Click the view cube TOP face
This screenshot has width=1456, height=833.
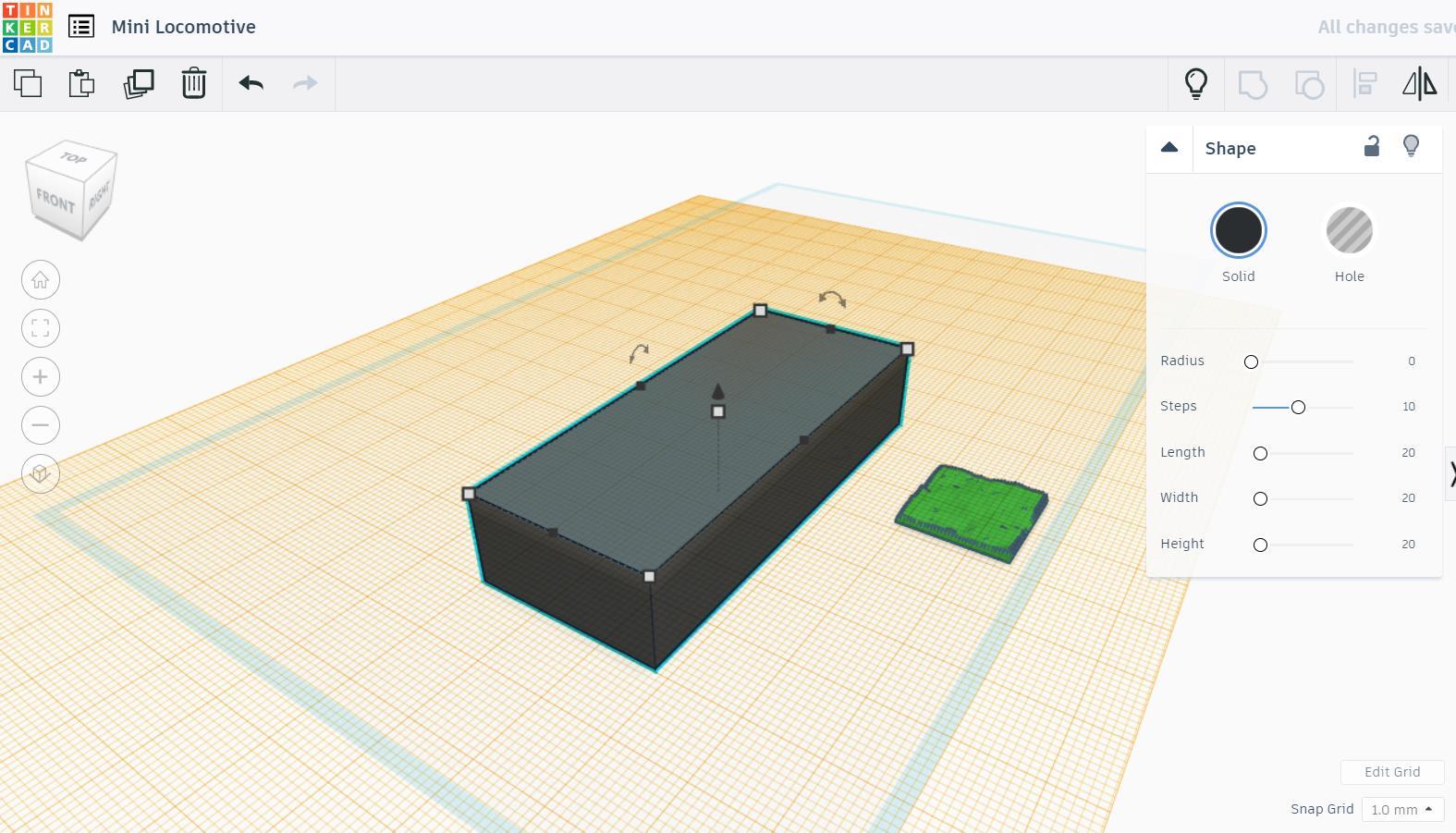(73, 157)
